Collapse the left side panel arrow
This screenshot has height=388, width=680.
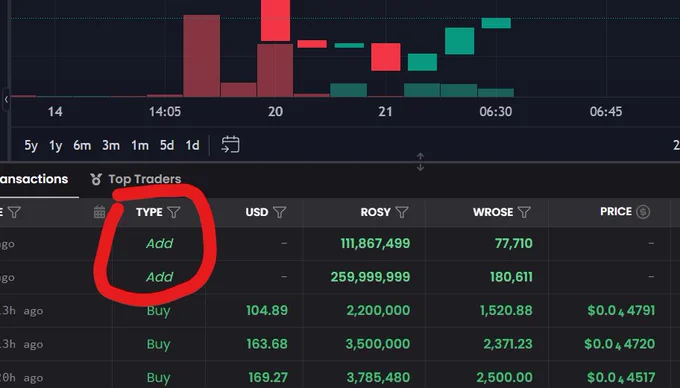[x=6, y=99]
